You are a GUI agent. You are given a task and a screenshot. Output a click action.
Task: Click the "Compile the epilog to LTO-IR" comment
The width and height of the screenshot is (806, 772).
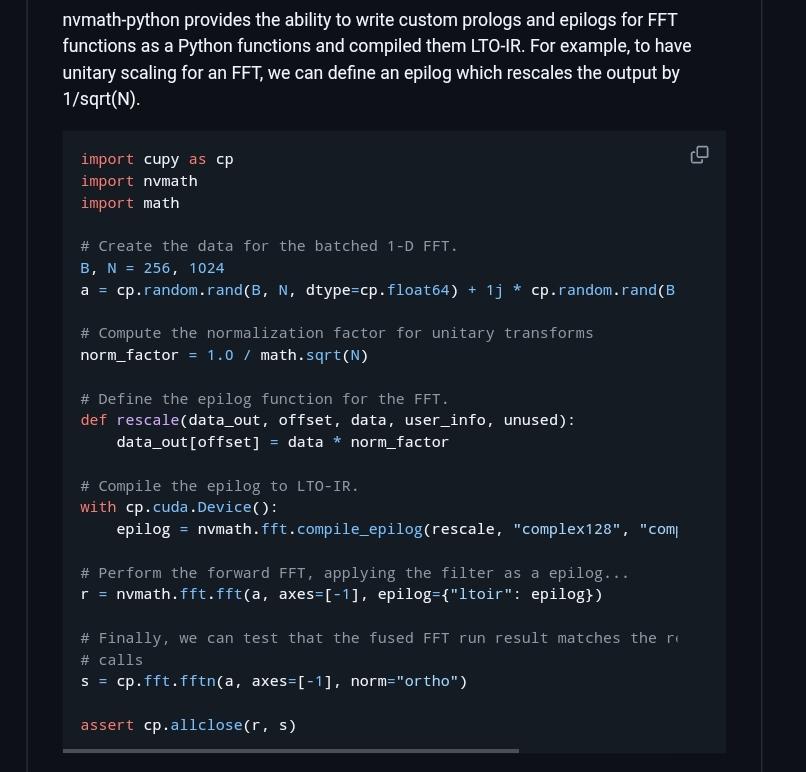pyautogui.click(x=219, y=486)
